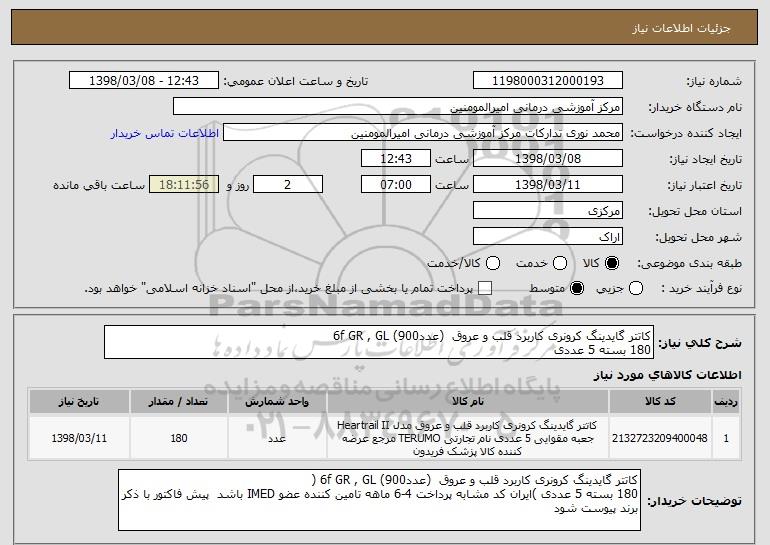Click the buyer organization name field

click(x=398, y=107)
